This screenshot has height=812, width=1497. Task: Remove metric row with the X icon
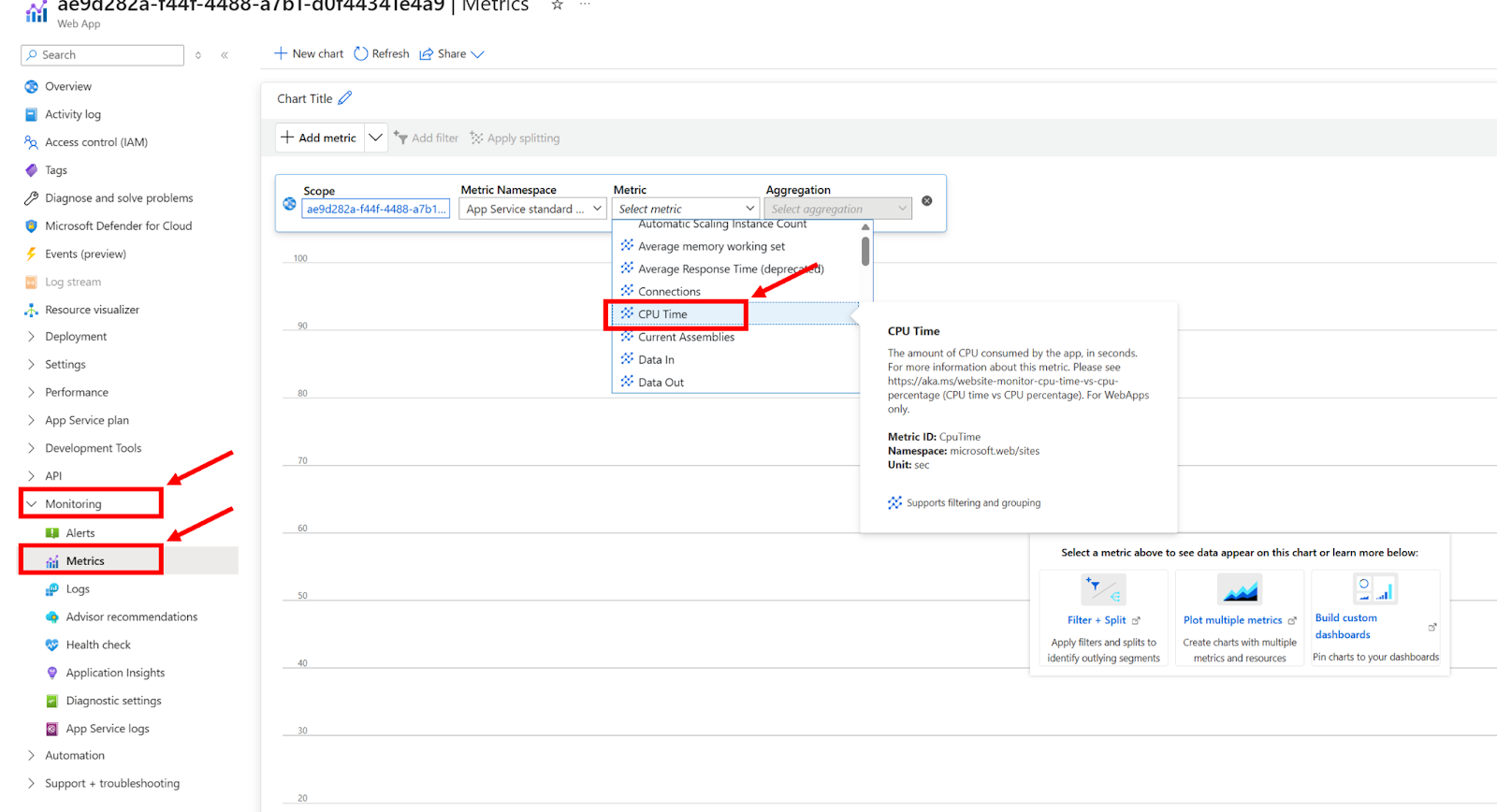tap(926, 201)
